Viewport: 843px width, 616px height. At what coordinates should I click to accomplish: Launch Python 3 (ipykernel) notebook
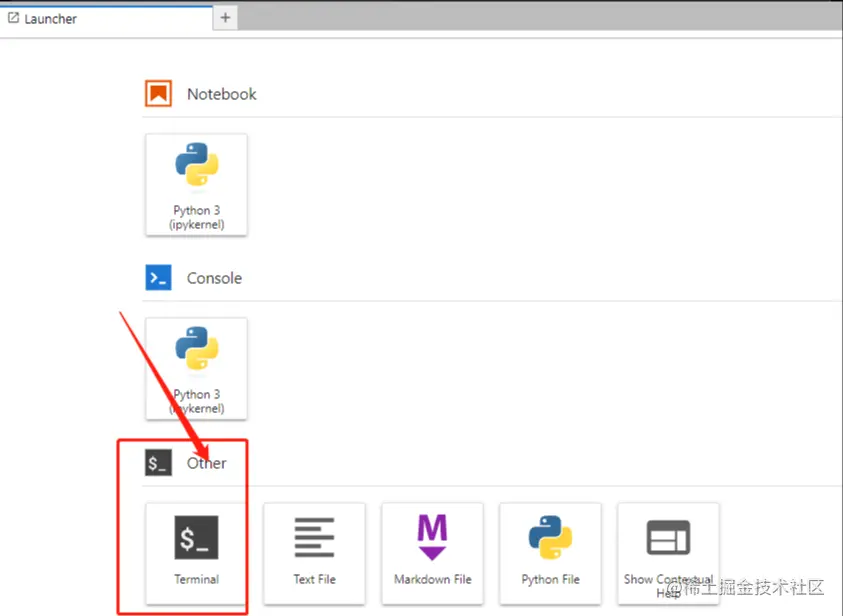pyautogui.click(x=196, y=184)
